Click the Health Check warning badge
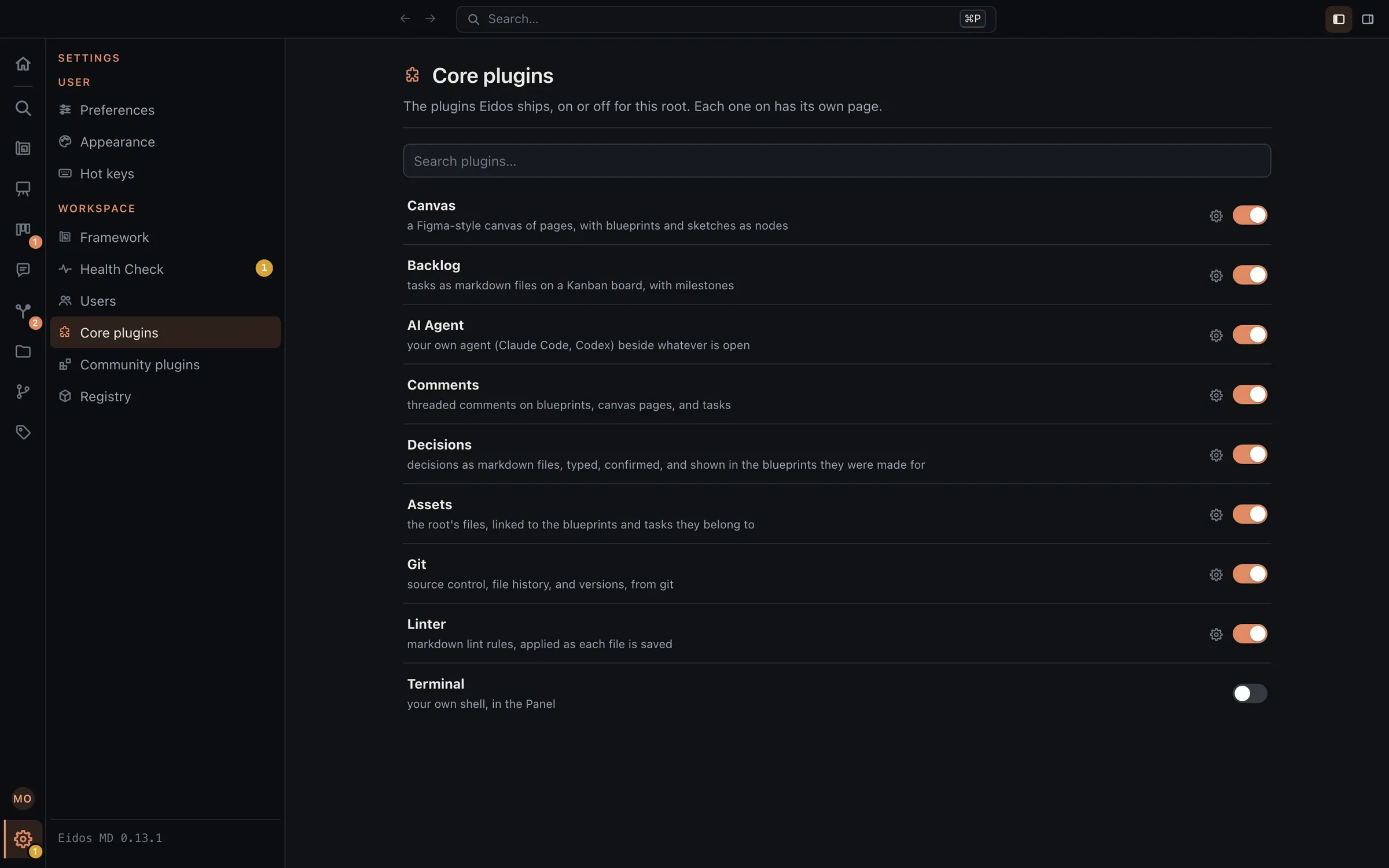1389x868 pixels. pos(264,268)
